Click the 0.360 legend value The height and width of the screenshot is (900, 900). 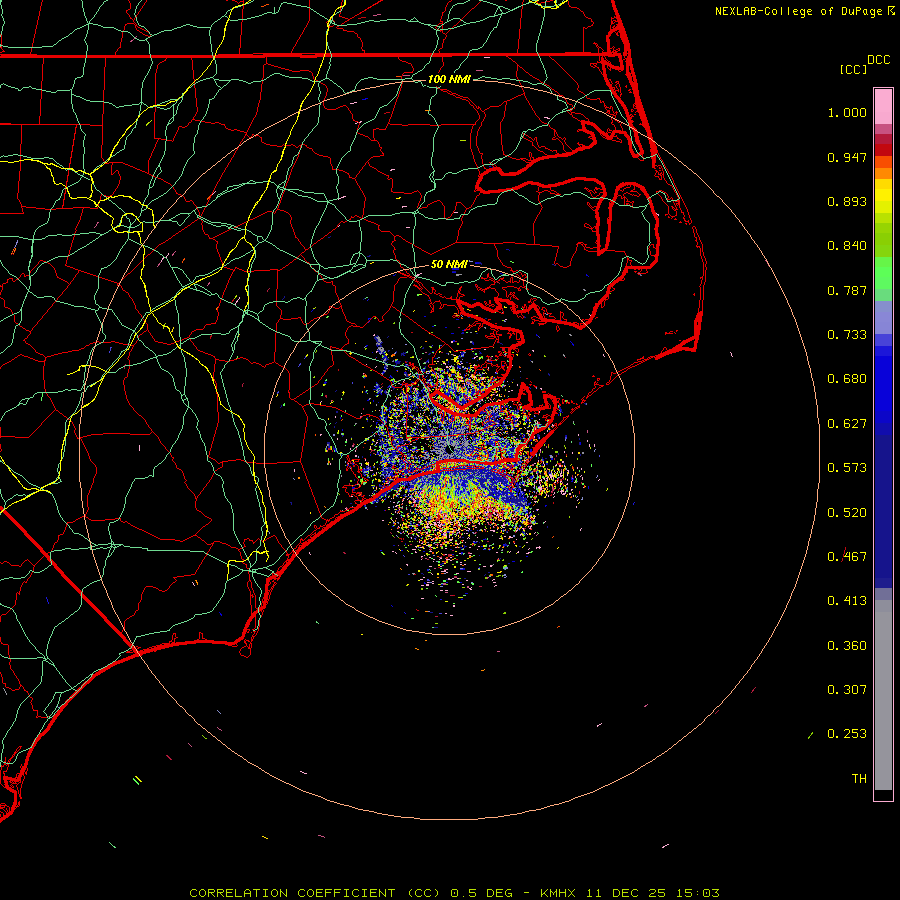pyautogui.click(x=847, y=646)
